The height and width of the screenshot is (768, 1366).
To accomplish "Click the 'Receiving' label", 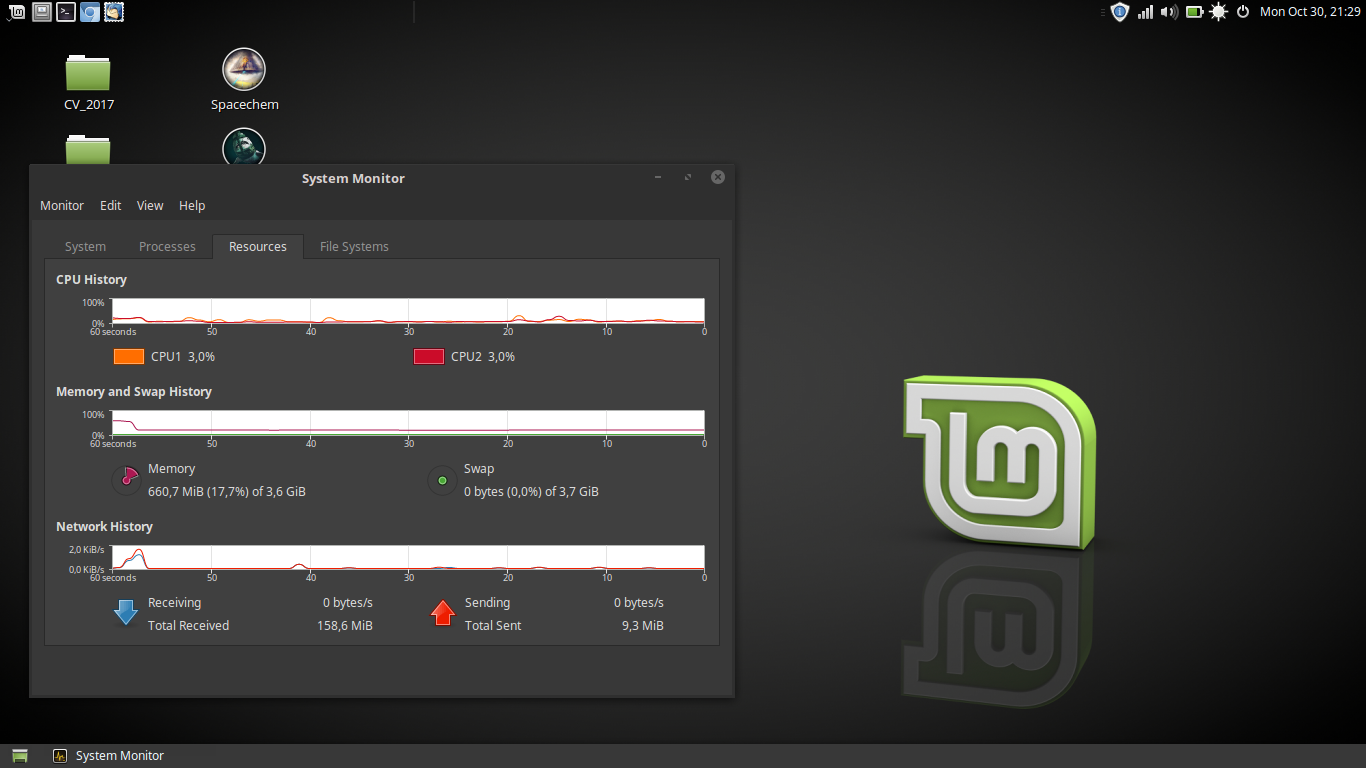I will (x=174, y=602).
